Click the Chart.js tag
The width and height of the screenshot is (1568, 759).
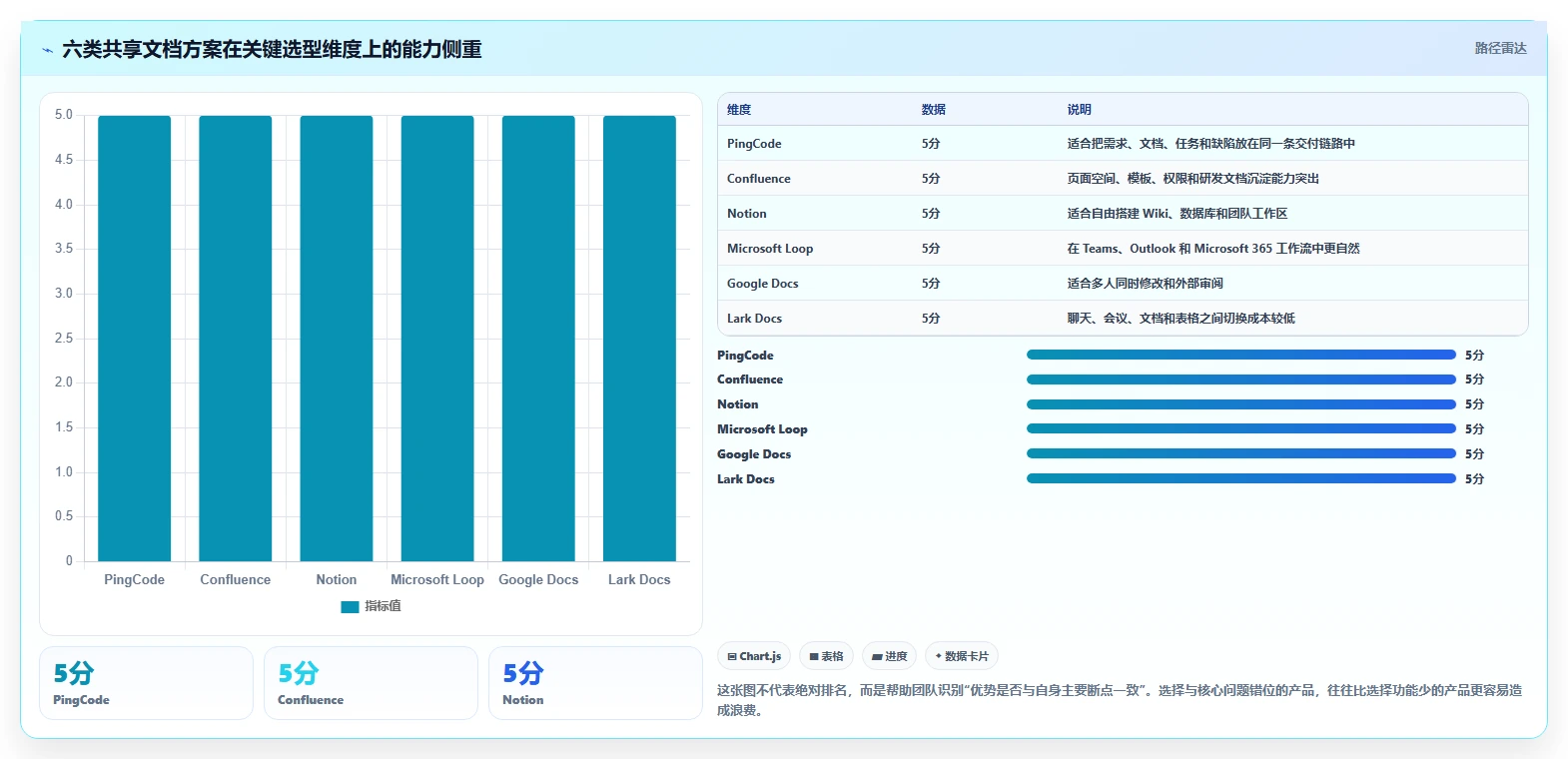[754, 656]
